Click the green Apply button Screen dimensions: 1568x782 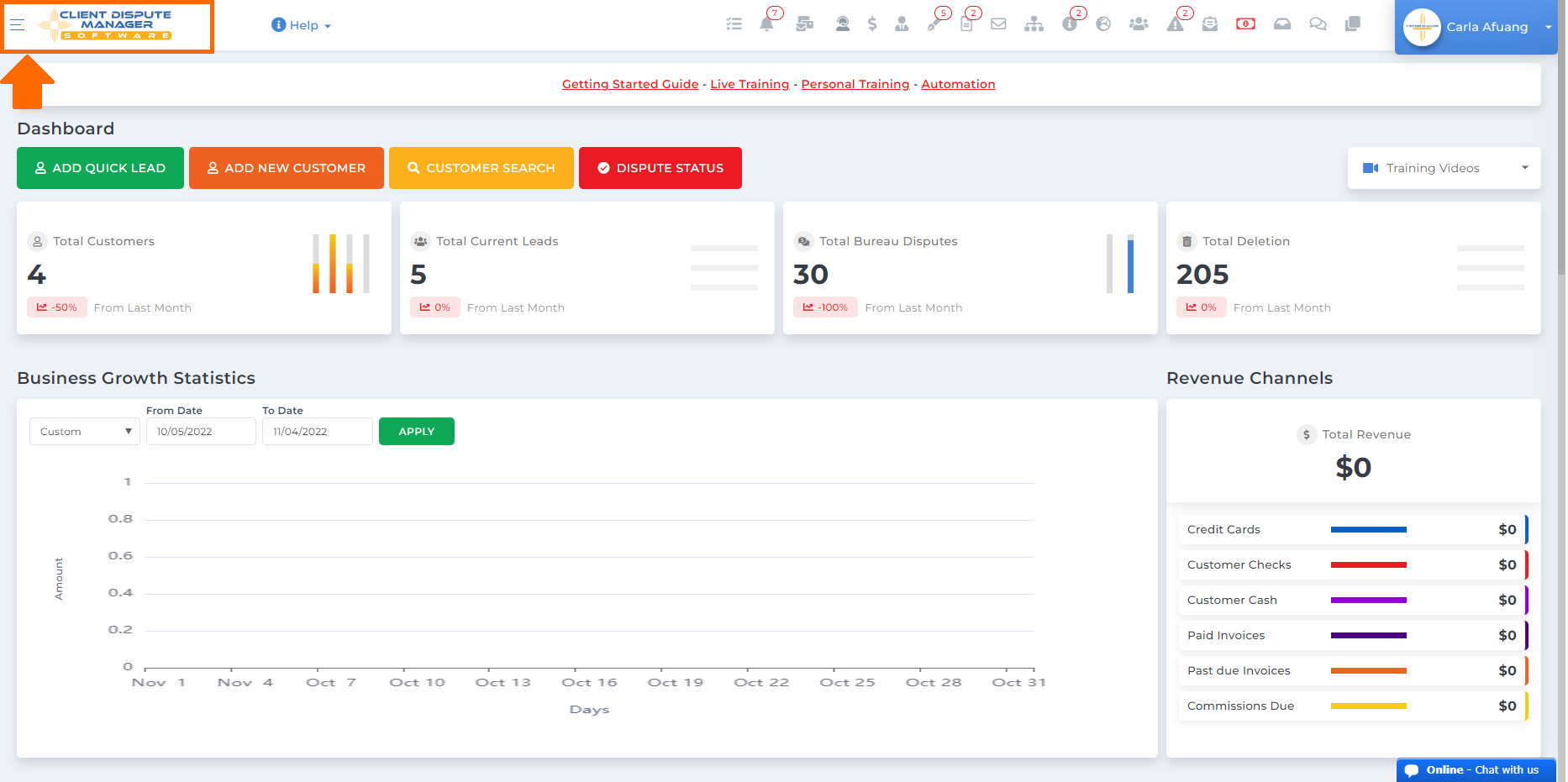417,432
